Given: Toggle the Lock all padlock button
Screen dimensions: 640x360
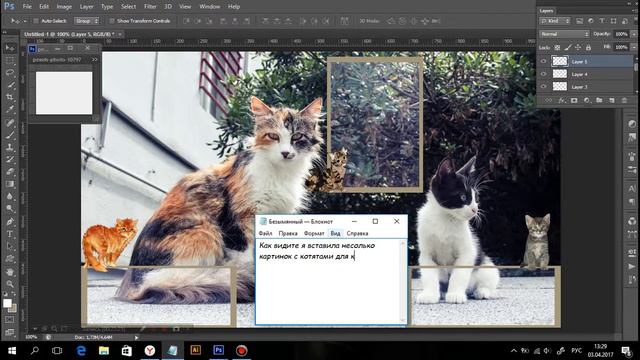Looking at the screenshot, I should [x=588, y=48].
